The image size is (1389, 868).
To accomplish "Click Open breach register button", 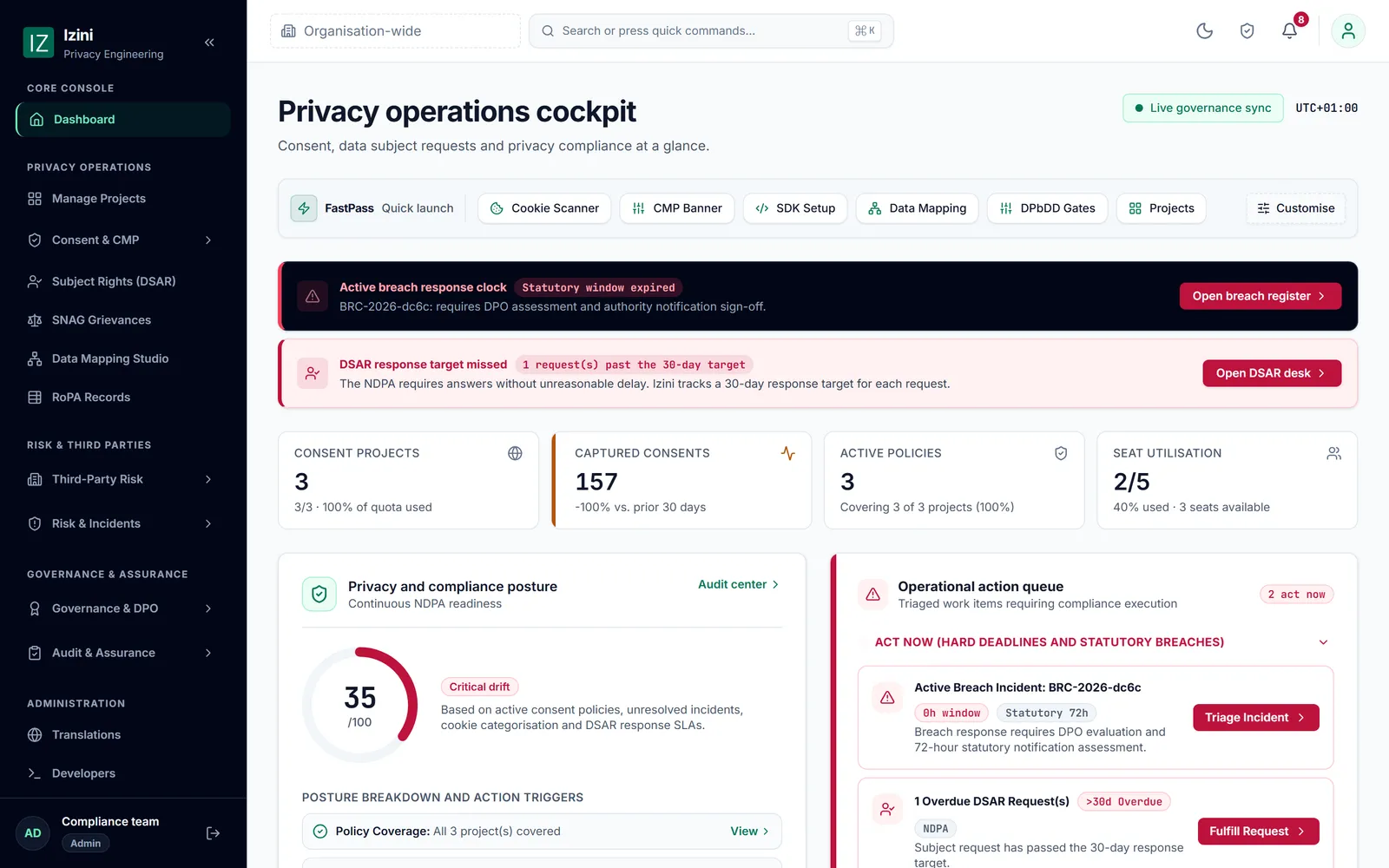I will (1260, 296).
